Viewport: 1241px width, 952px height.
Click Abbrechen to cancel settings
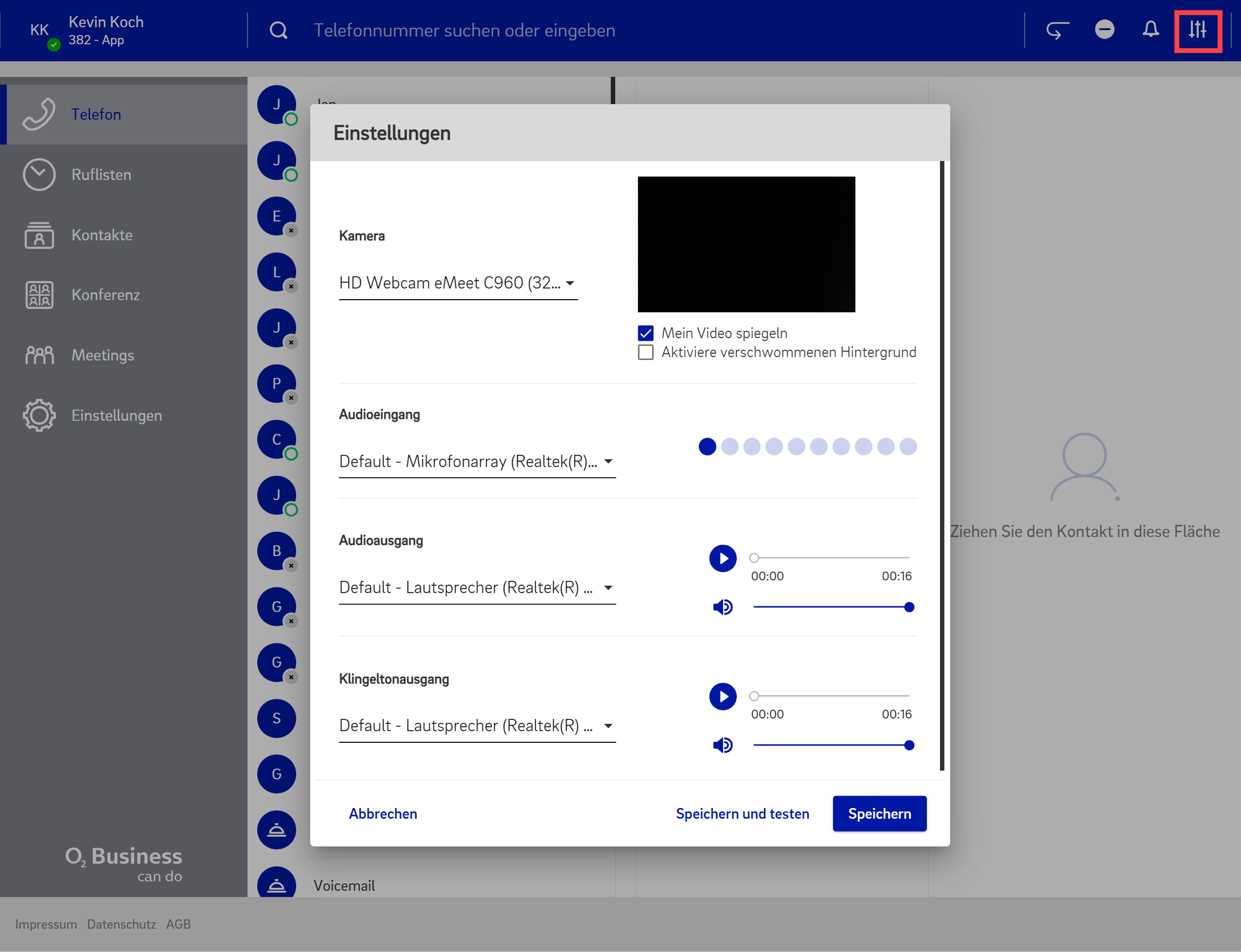(383, 814)
